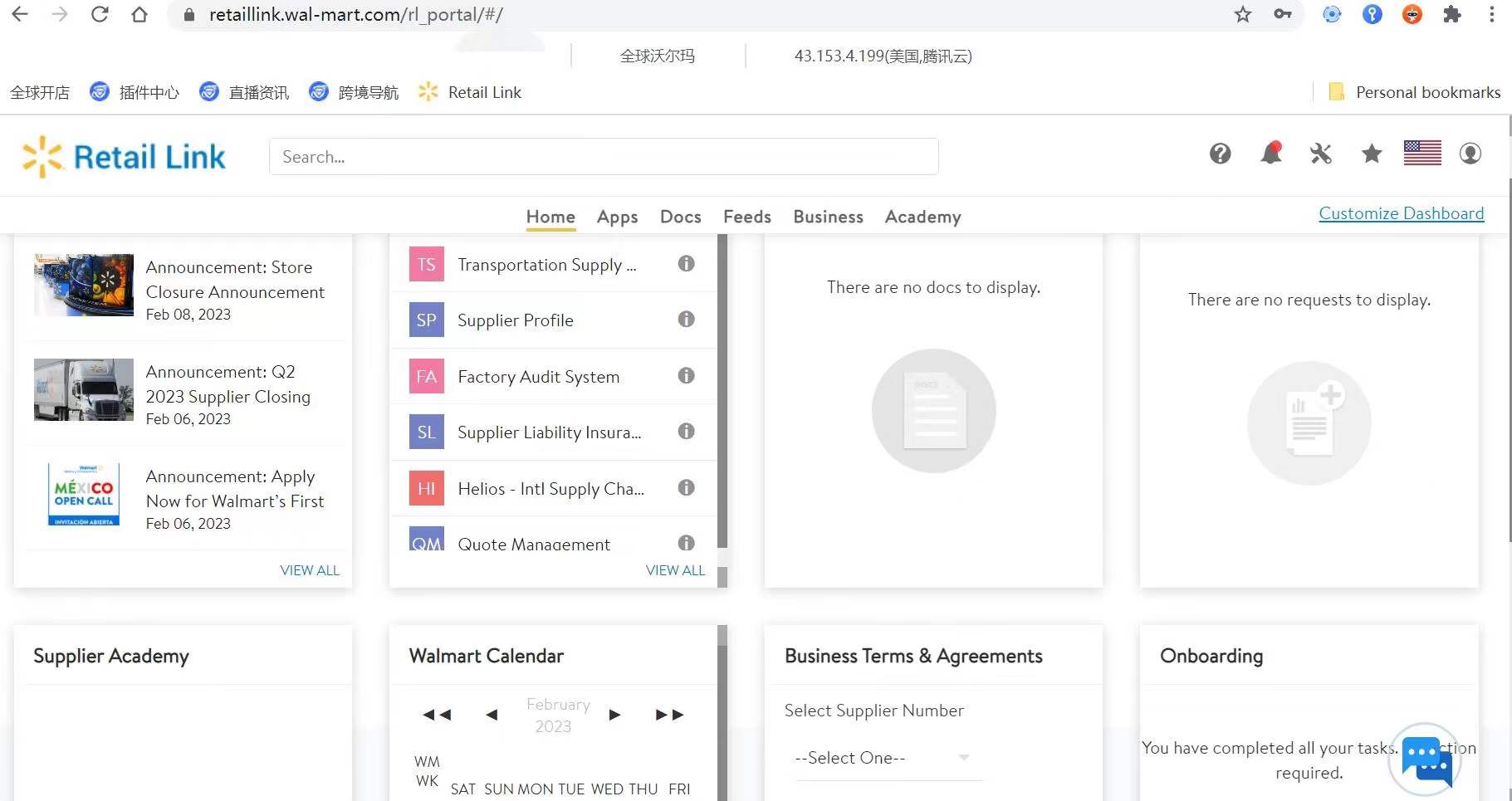Open favorites star in Retail Link header
This screenshot has height=801, width=1512.
(x=1372, y=154)
